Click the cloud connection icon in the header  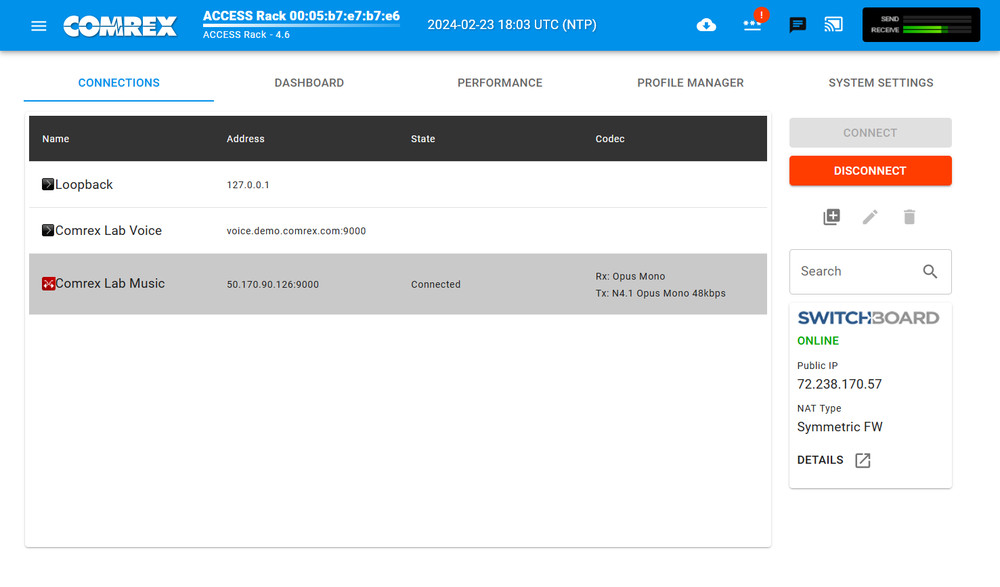click(x=706, y=25)
